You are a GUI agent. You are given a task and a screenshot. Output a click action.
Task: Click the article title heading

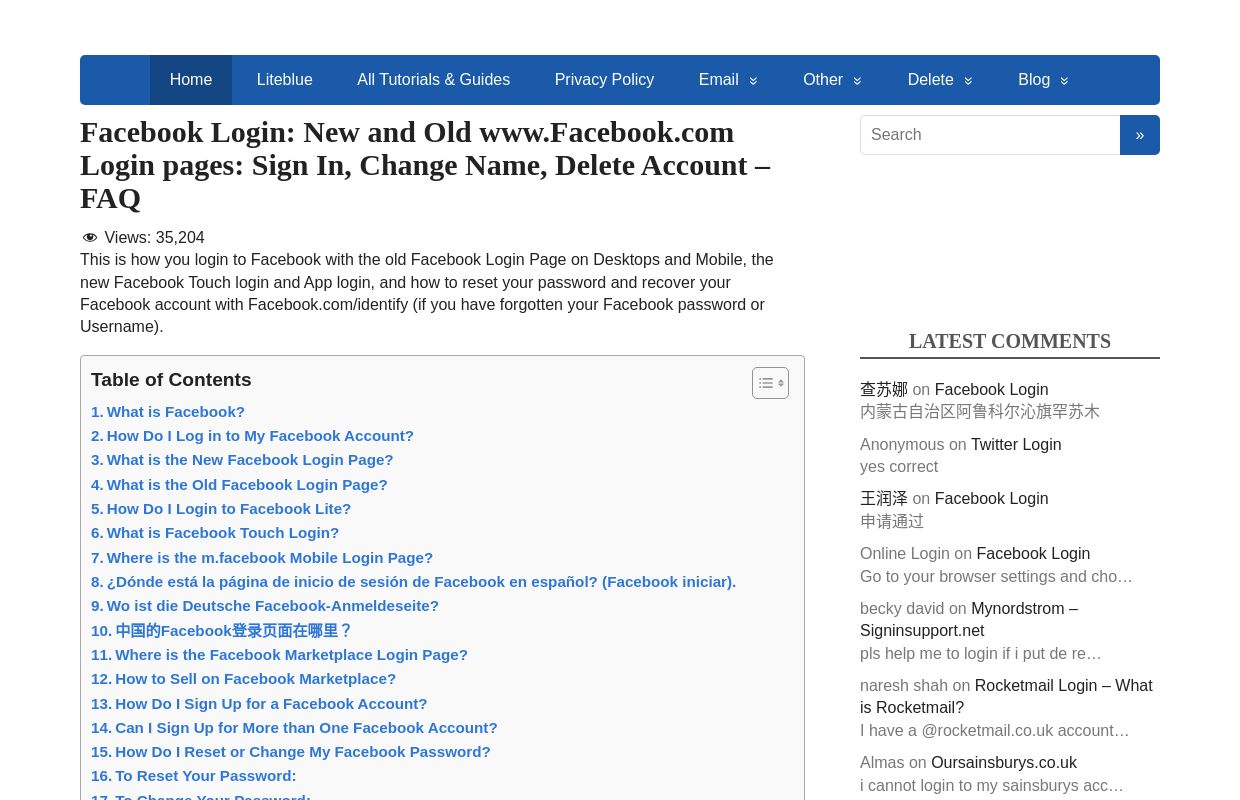425,165
